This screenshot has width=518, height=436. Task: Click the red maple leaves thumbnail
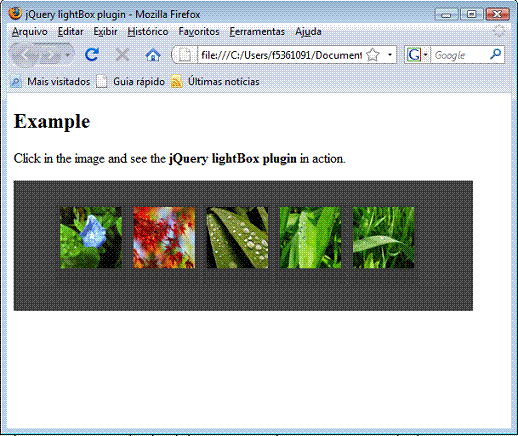coord(164,237)
